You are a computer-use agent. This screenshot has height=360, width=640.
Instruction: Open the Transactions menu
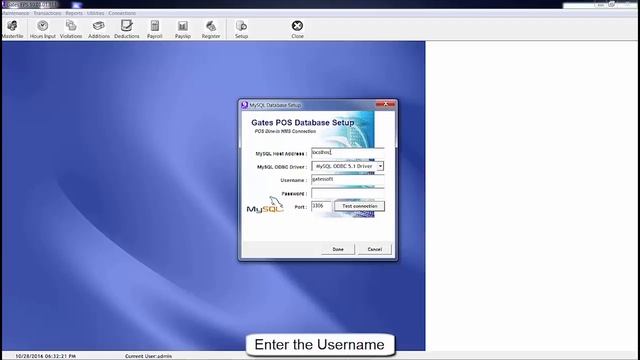pyautogui.click(x=47, y=13)
